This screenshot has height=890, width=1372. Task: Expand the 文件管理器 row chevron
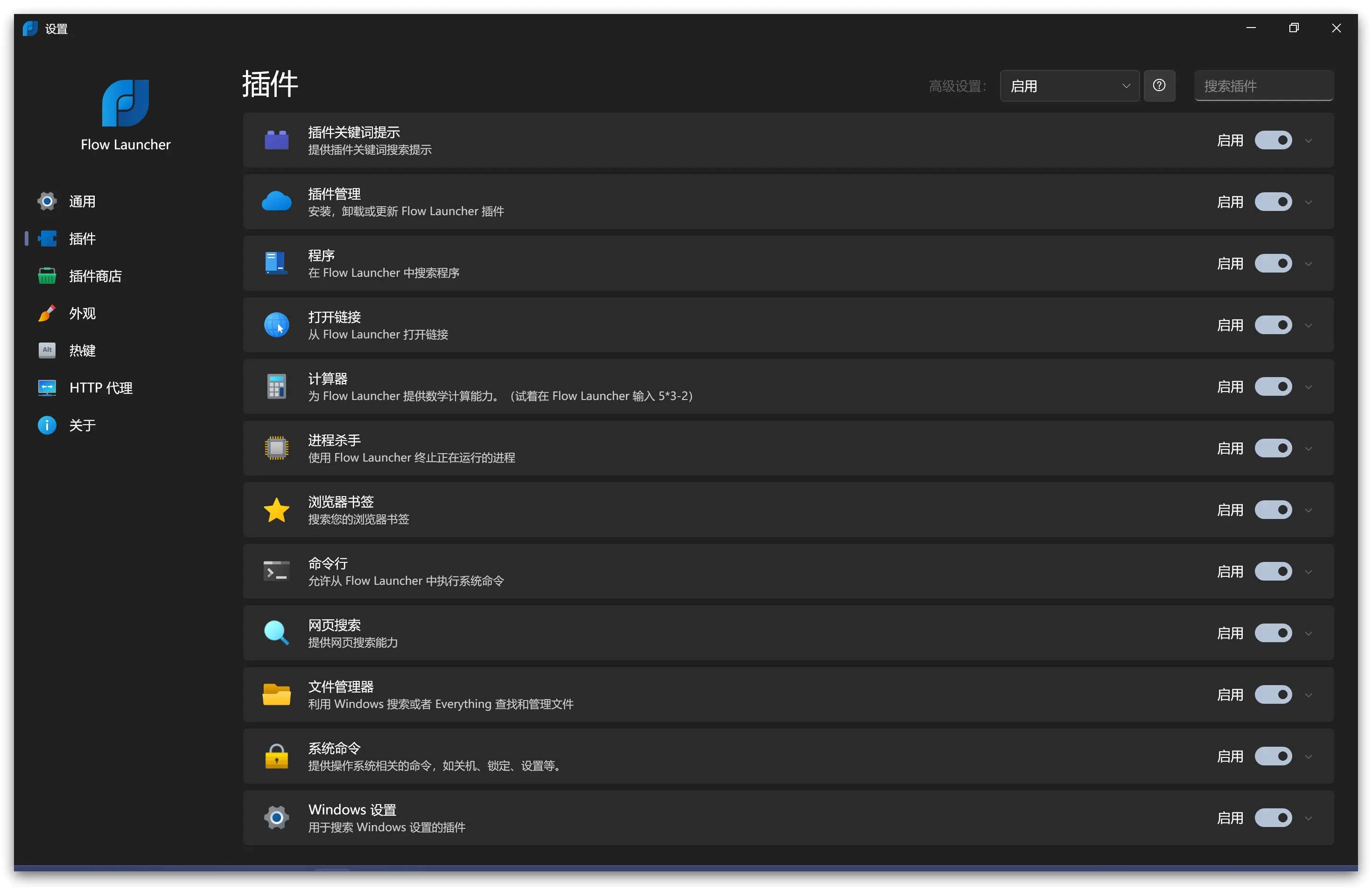(1308, 695)
